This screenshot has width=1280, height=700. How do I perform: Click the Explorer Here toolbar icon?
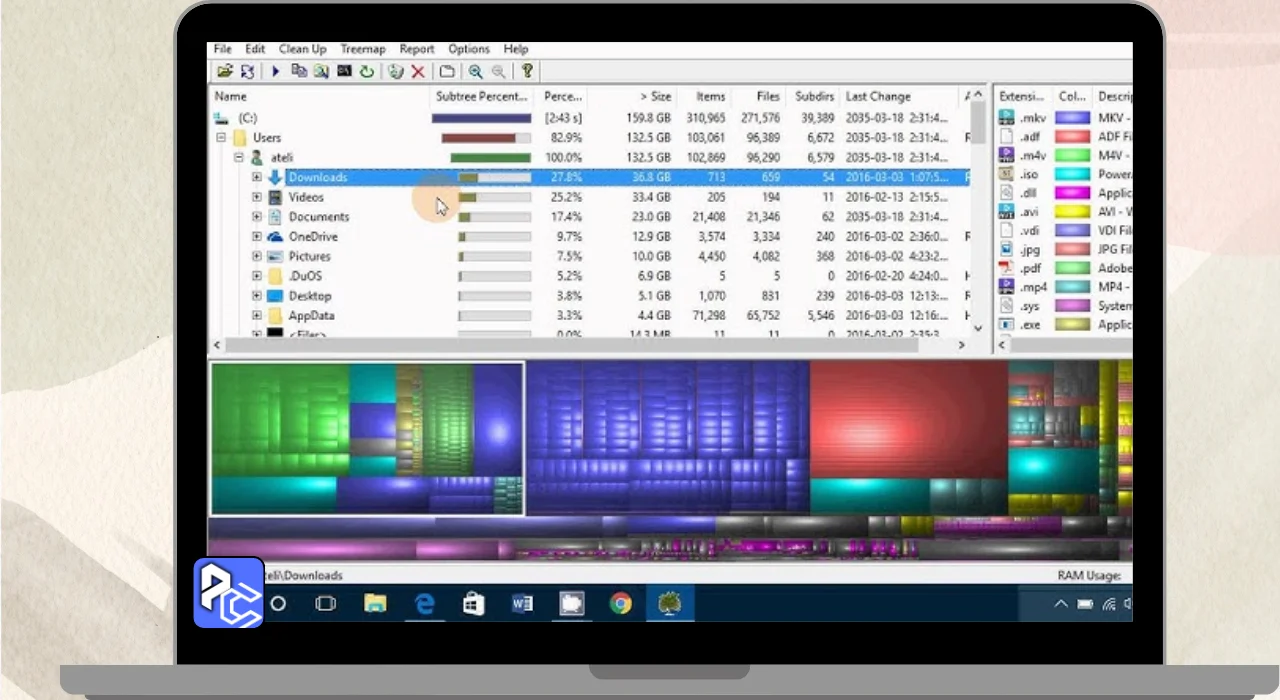(321, 71)
